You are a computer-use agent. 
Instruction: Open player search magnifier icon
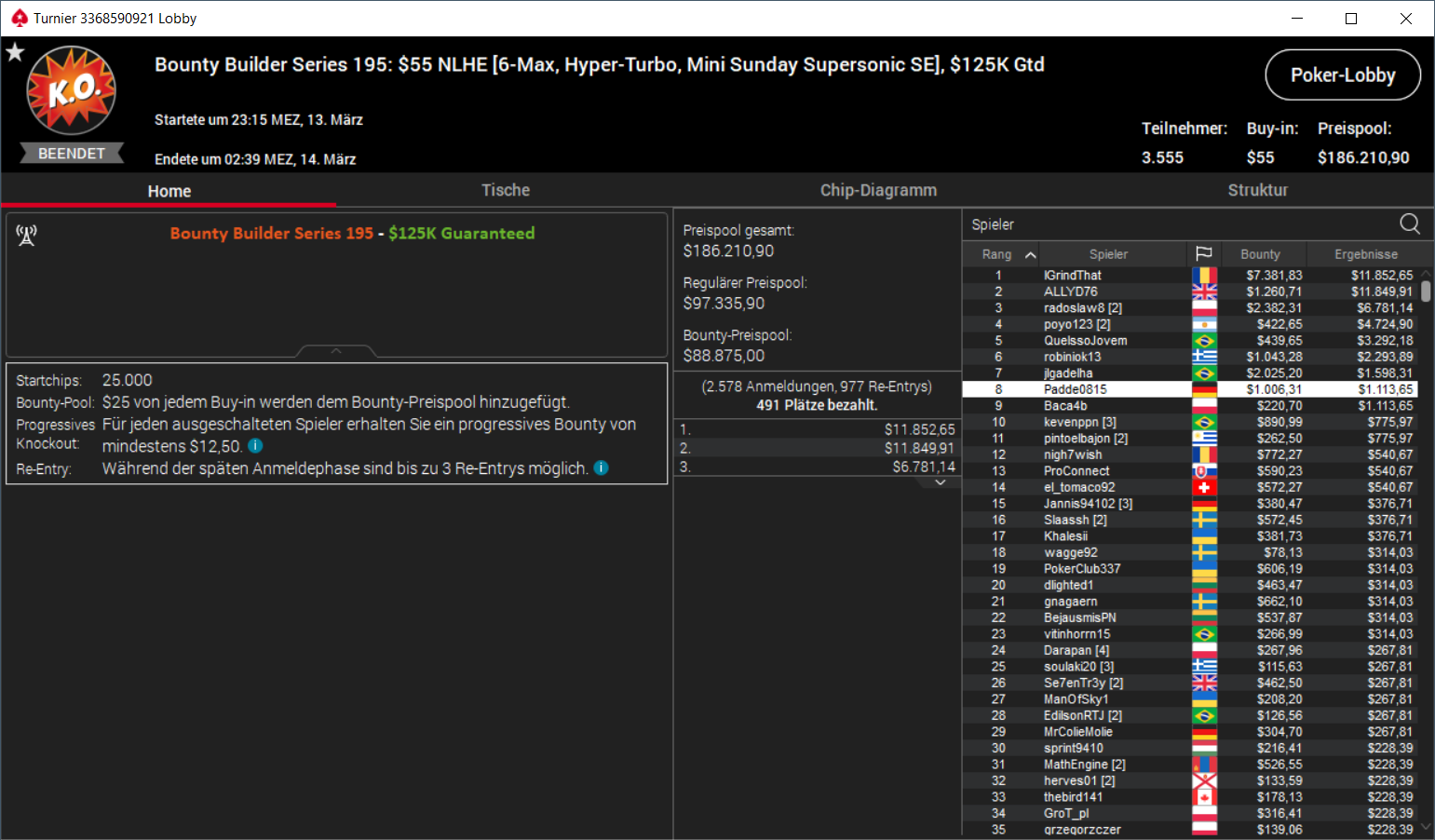click(1410, 224)
